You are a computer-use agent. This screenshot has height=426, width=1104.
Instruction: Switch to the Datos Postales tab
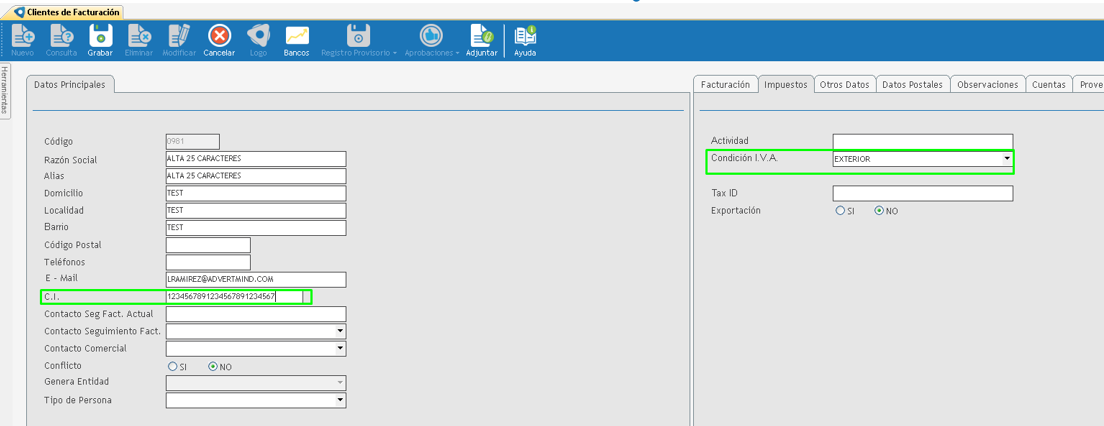[x=912, y=85]
